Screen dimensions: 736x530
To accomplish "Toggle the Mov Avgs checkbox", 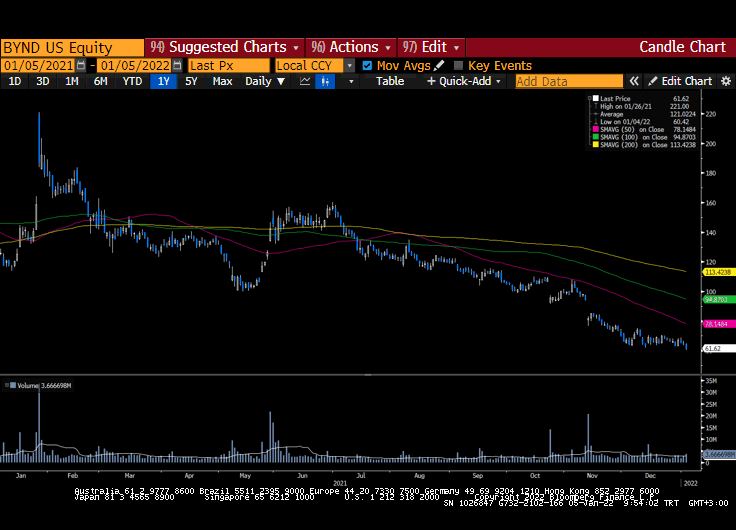I will 367,66.
